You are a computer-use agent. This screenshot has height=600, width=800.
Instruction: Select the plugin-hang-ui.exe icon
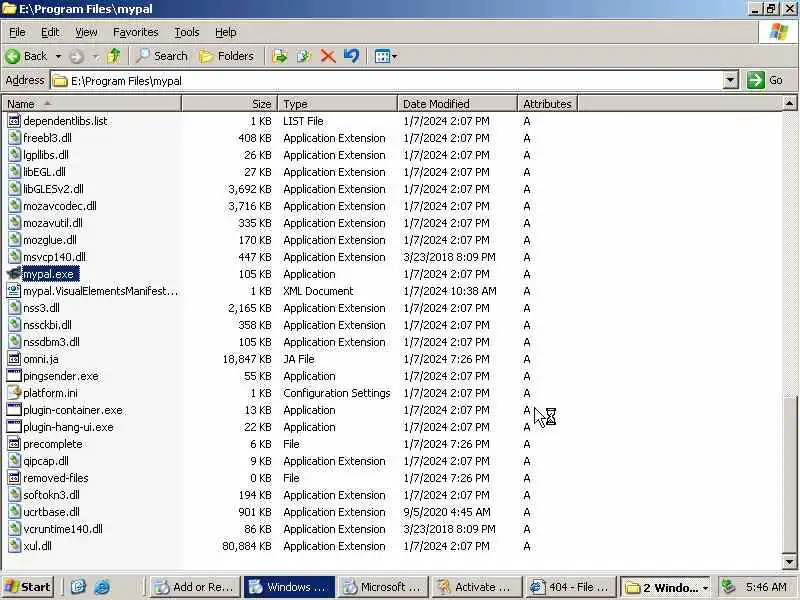14,427
